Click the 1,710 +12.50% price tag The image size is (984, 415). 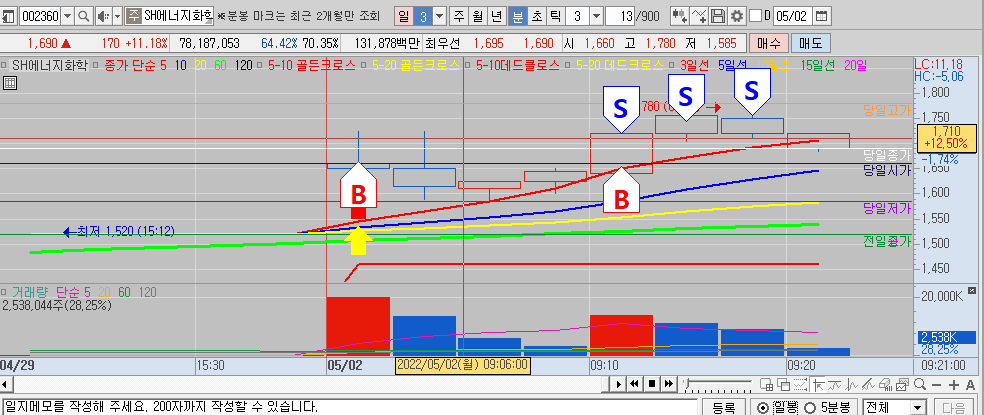pos(946,137)
